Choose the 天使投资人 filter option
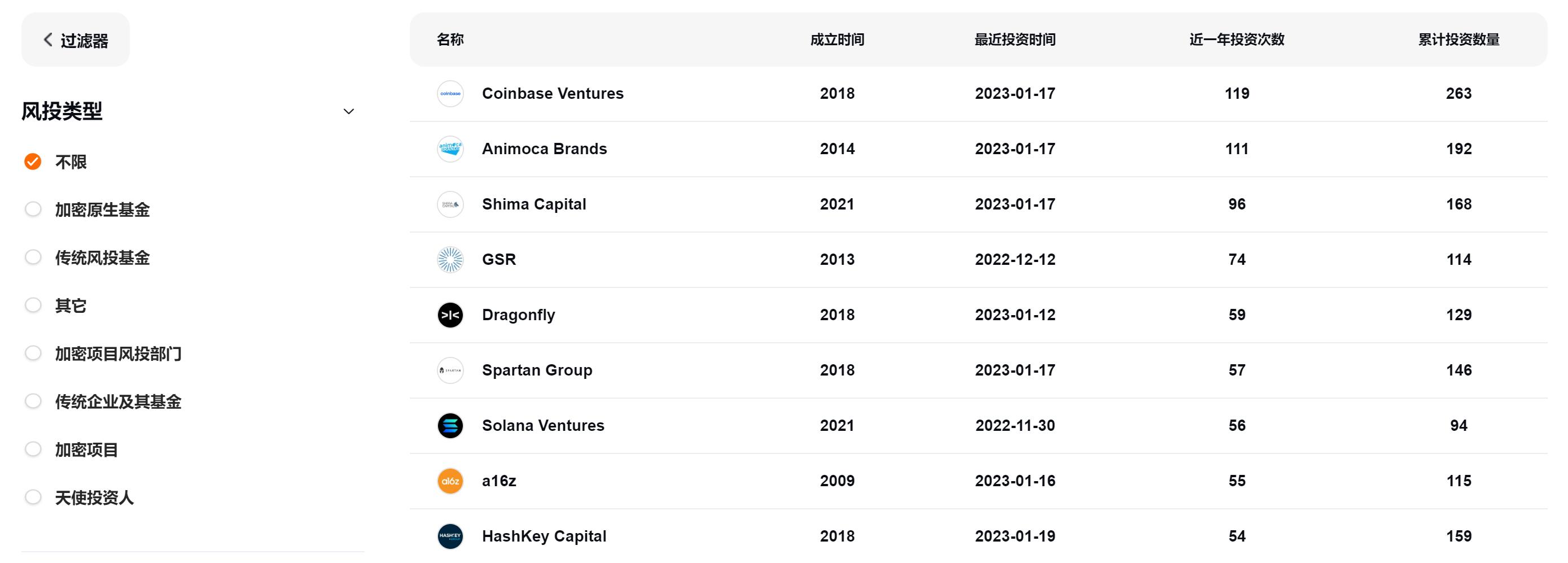Viewport: 1568px width, 563px height. pyautogui.click(x=33, y=497)
